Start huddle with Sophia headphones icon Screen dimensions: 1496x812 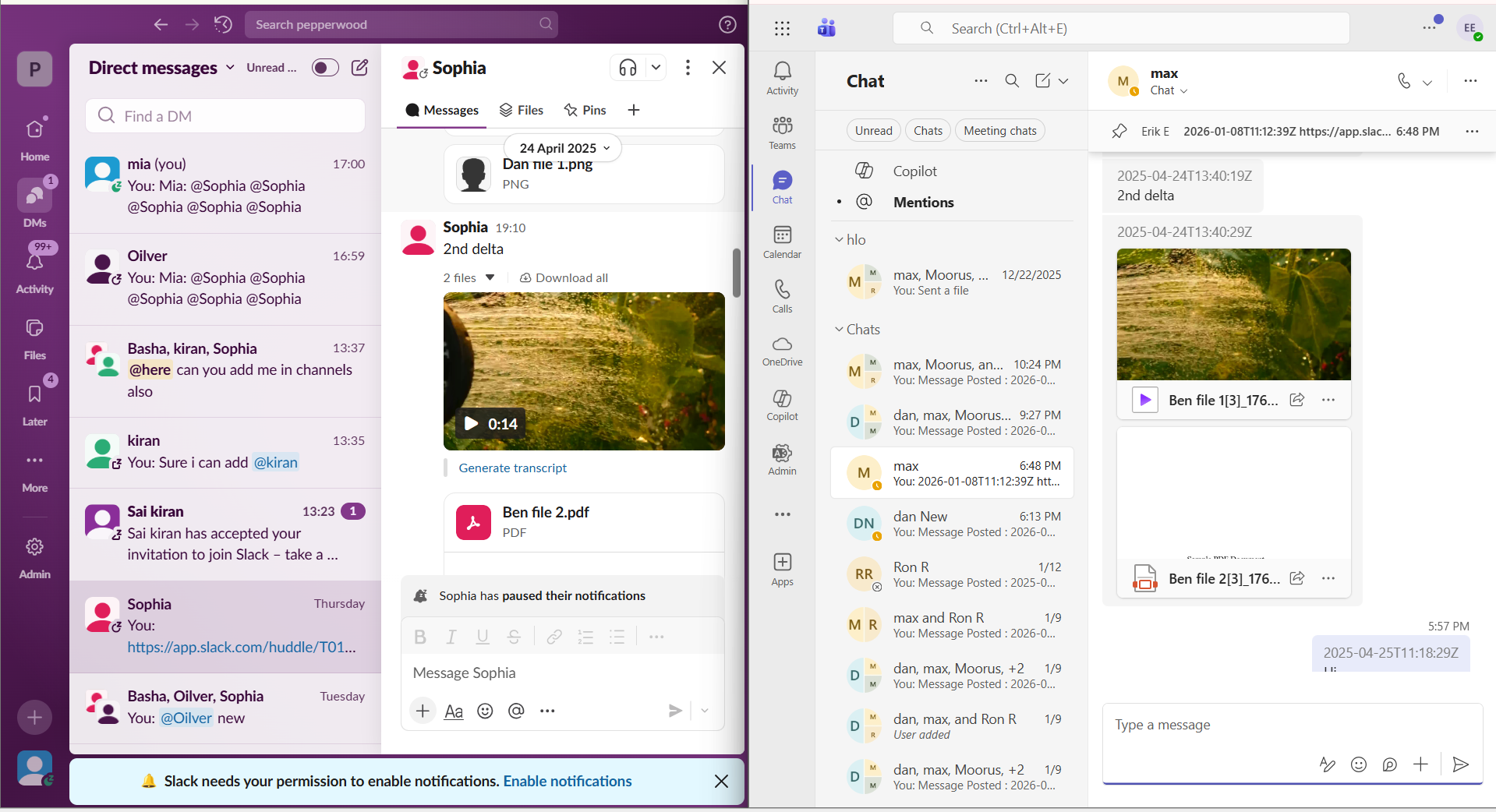point(628,68)
